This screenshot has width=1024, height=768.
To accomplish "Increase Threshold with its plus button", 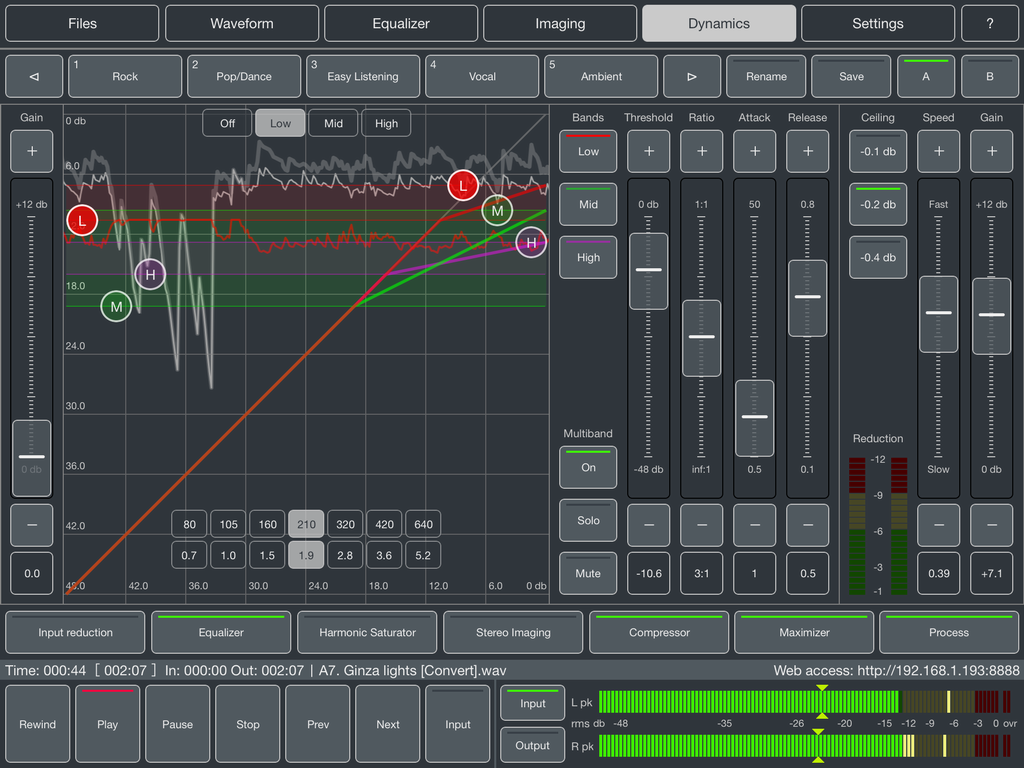I will (x=648, y=151).
